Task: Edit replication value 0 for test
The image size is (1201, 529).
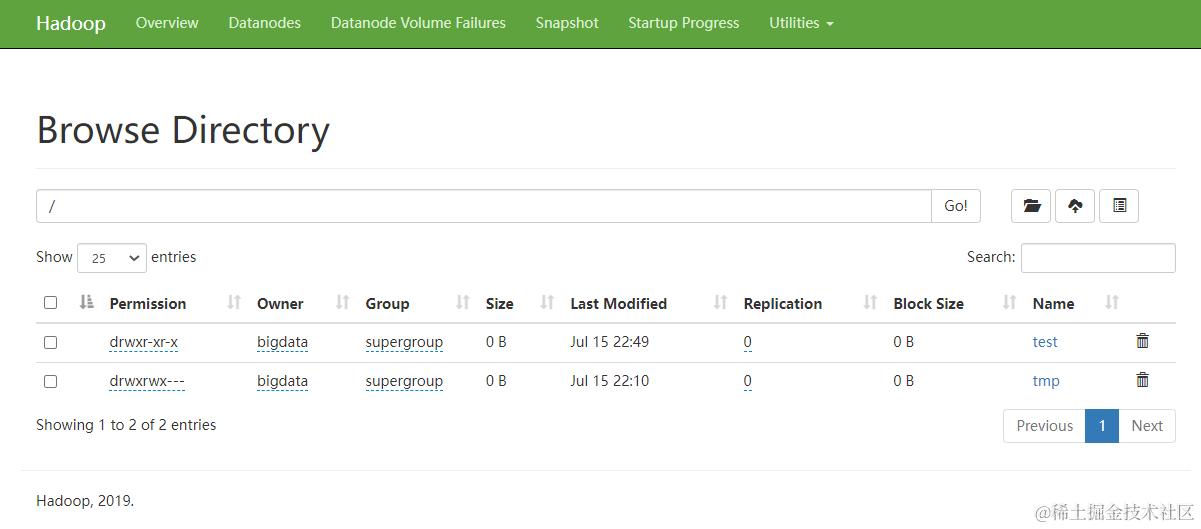Action: click(748, 342)
